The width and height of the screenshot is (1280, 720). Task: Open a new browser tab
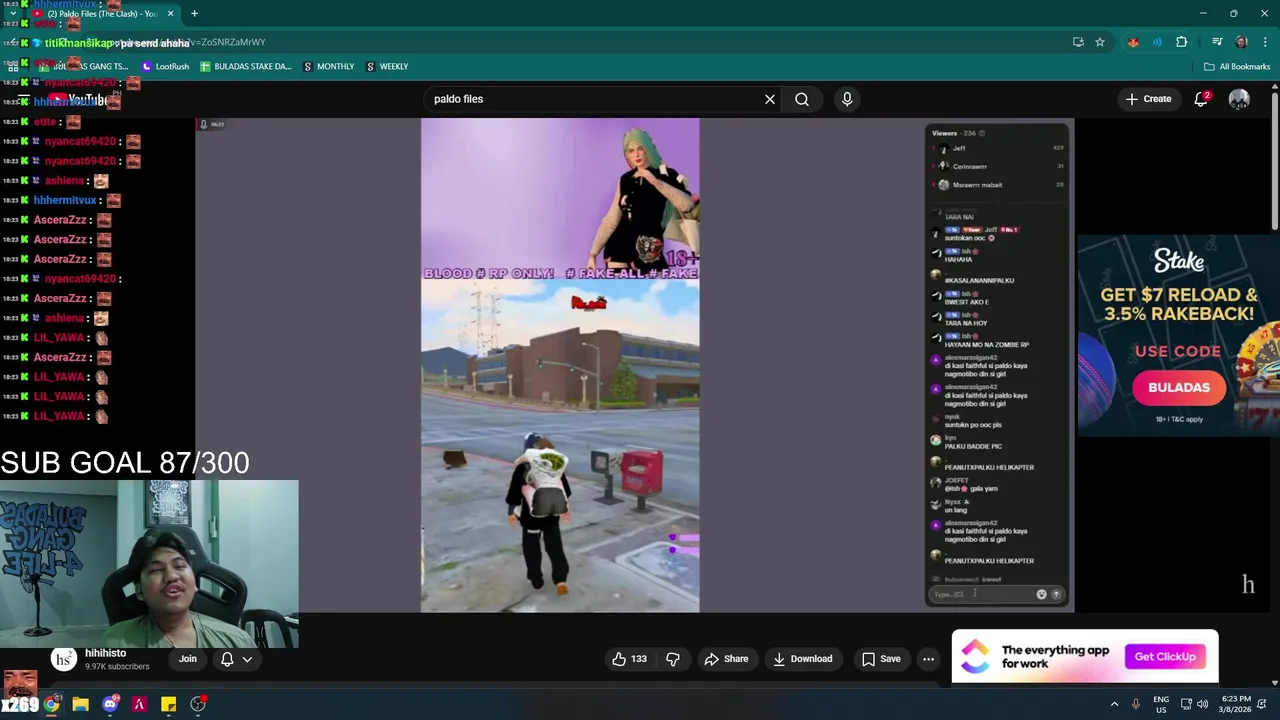click(194, 13)
